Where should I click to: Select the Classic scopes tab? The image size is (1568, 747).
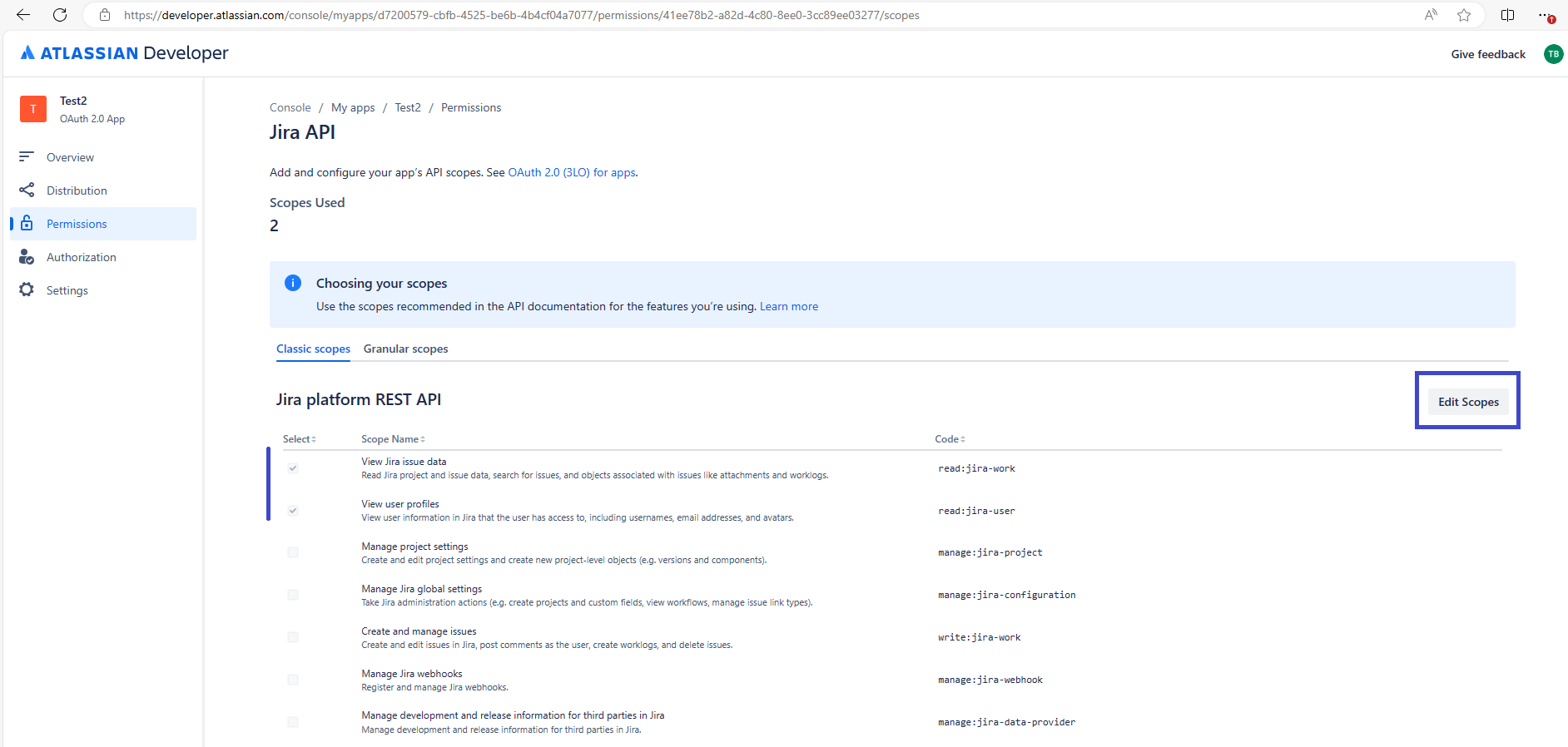pos(313,349)
